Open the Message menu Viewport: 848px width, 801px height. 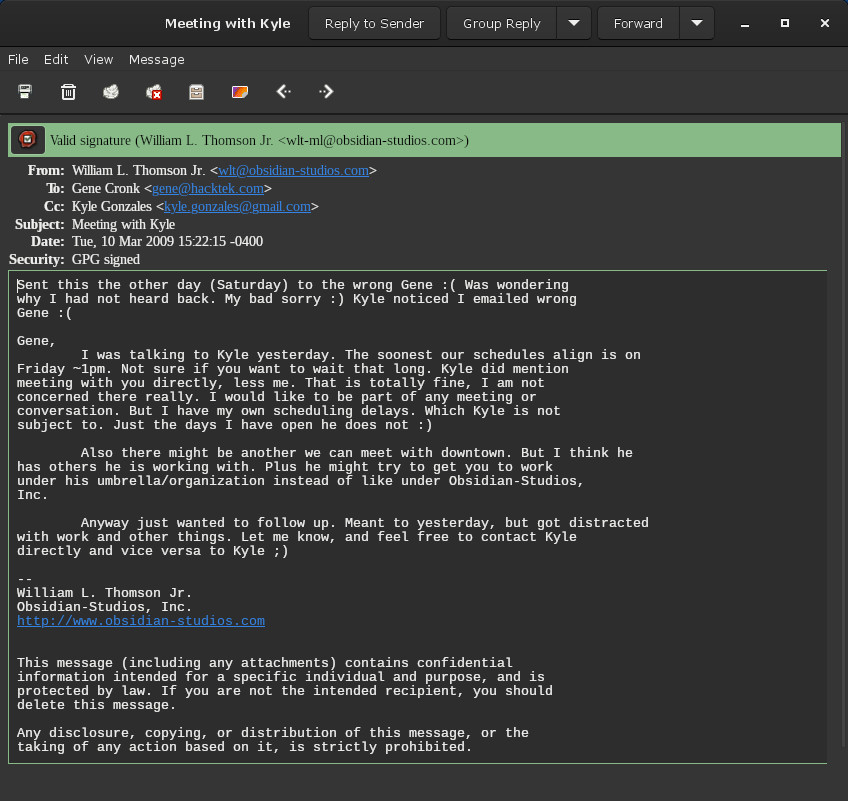point(156,60)
